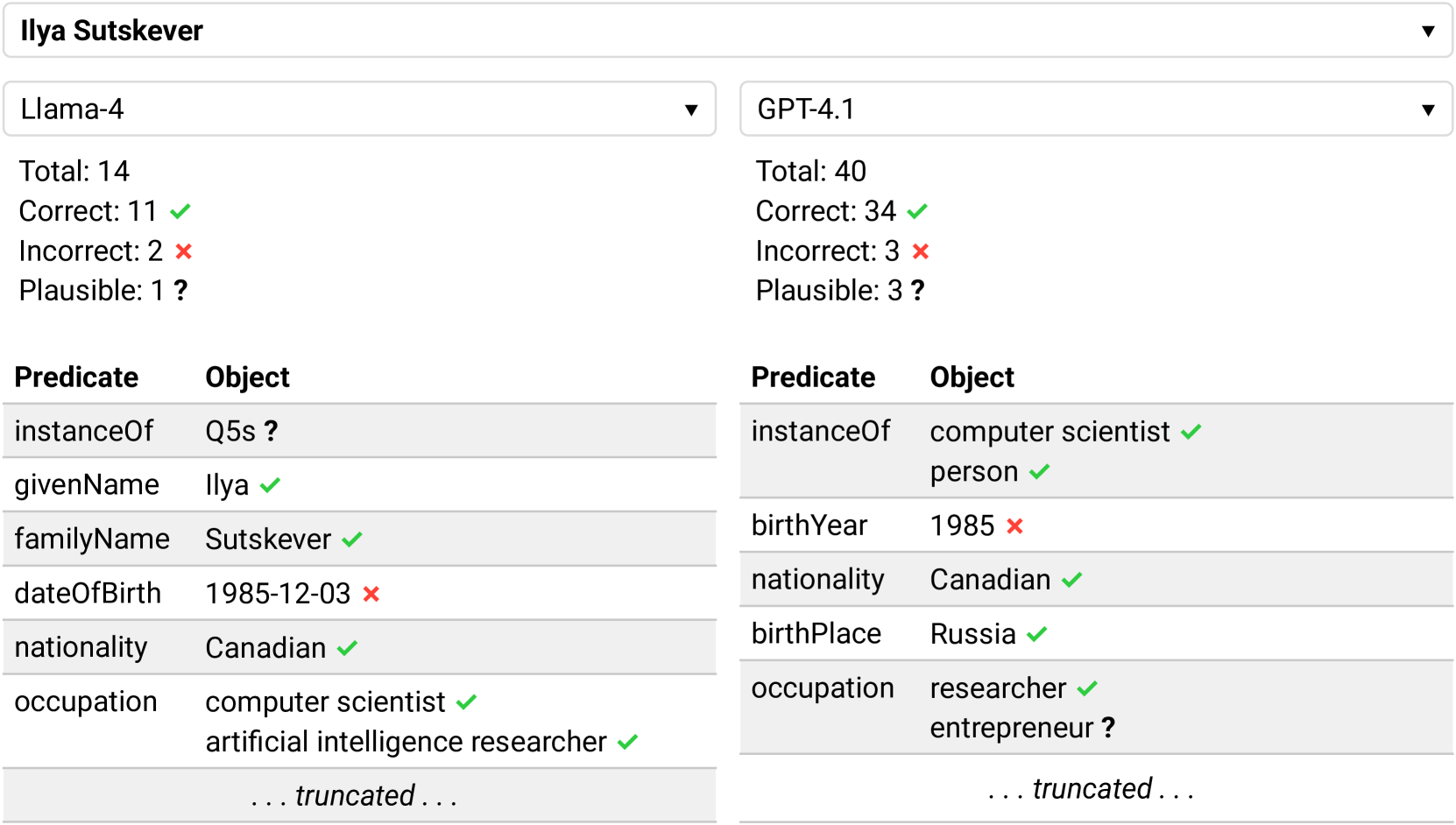Click the red cross beside birthYear 1985
Image resolution: width=1456 pixels, height=825 pixels.
(x=1014, y=525)
